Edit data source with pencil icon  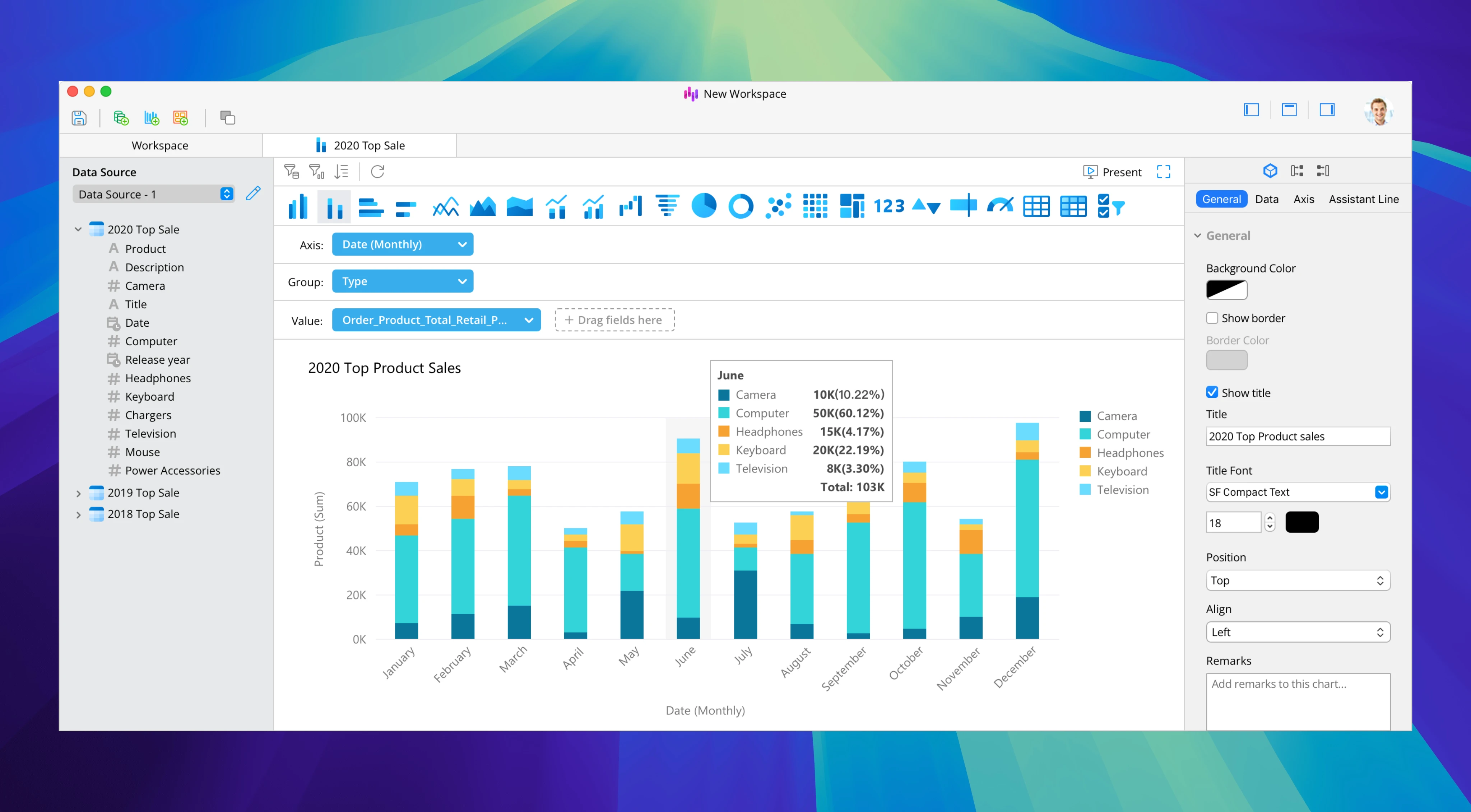click(x=253, y=194)
